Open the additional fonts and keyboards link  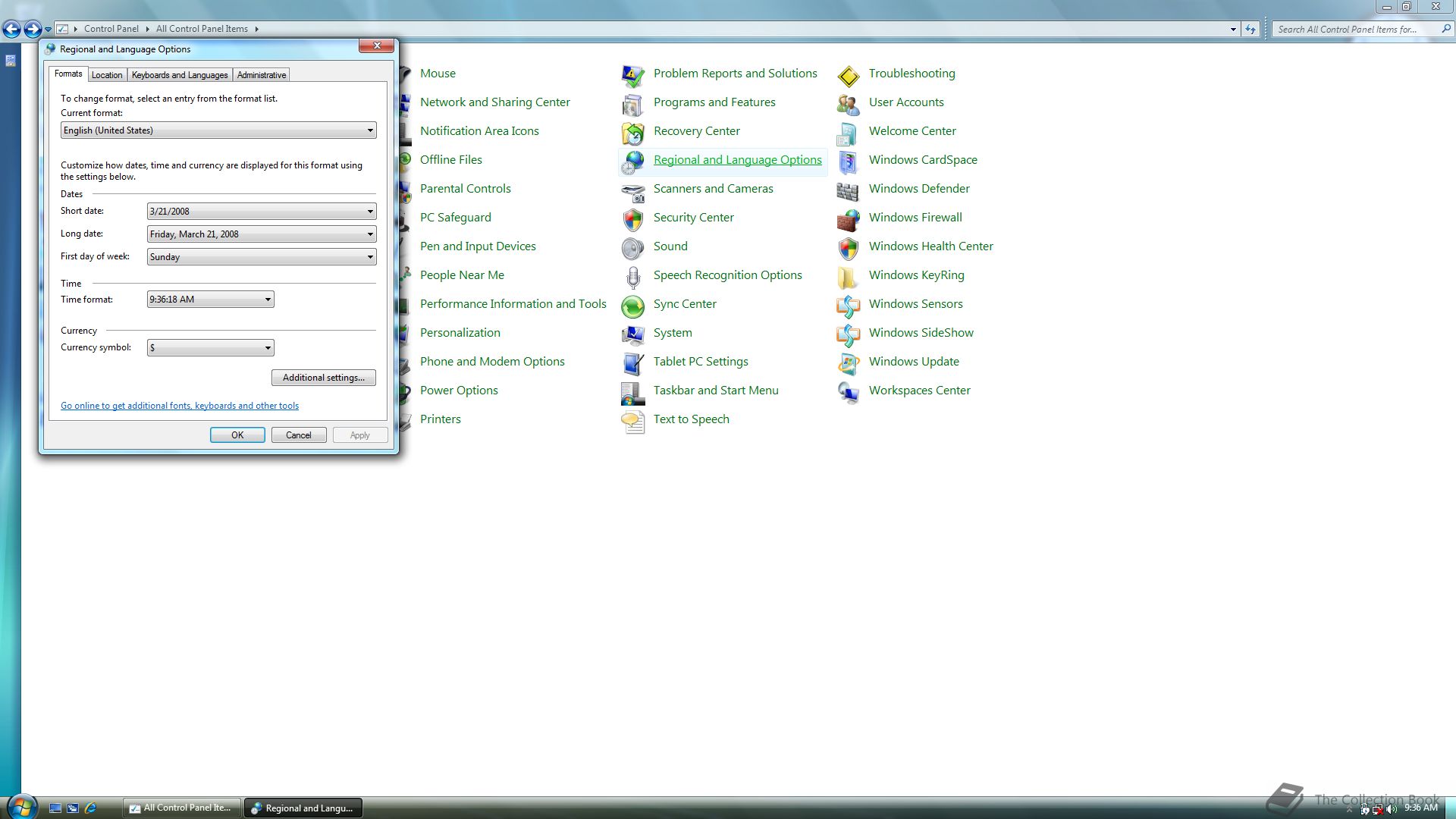click(180, 406)
